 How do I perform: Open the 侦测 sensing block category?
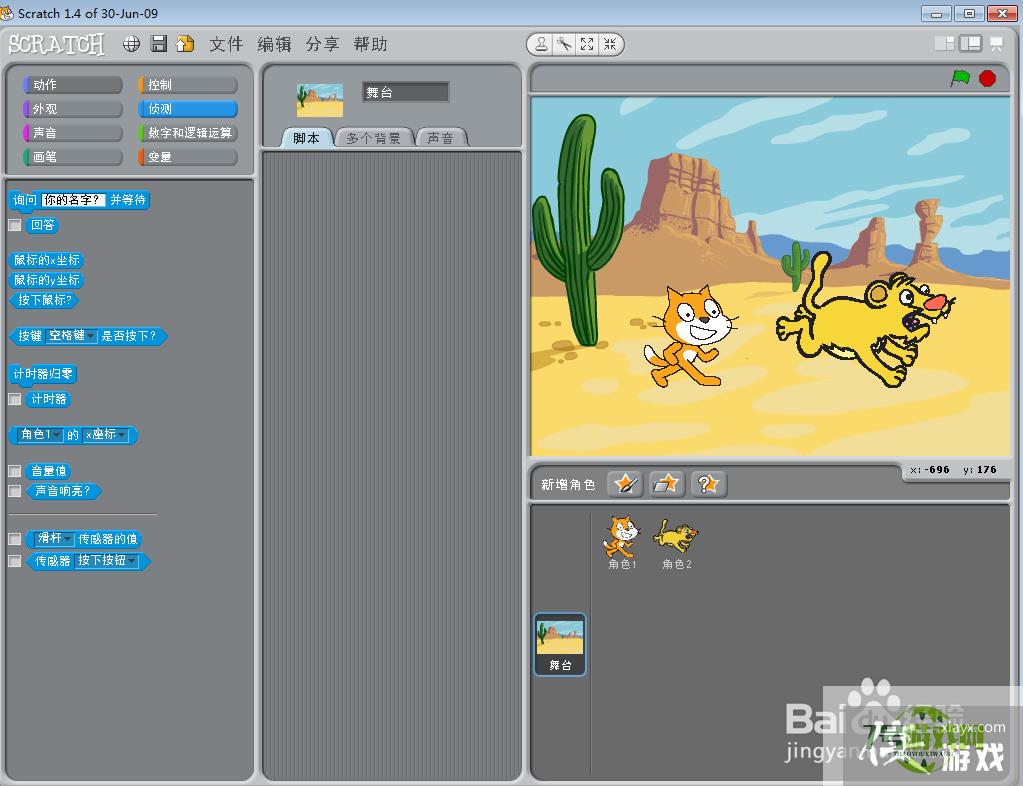188,109
